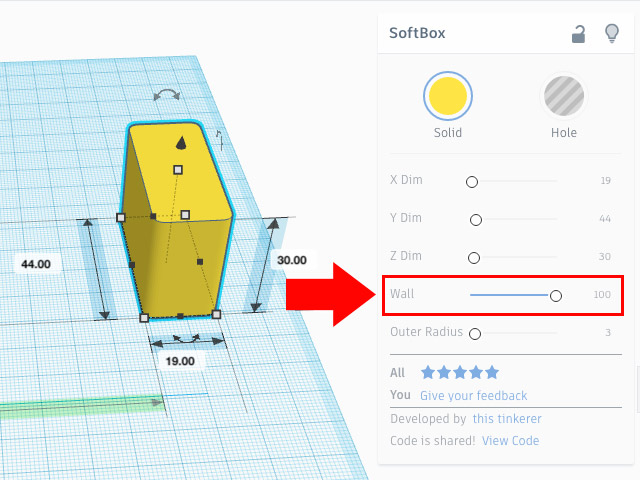Click the Wall slider knob
The width and height of the screenshot is (640, 480).
coord(556,295)
